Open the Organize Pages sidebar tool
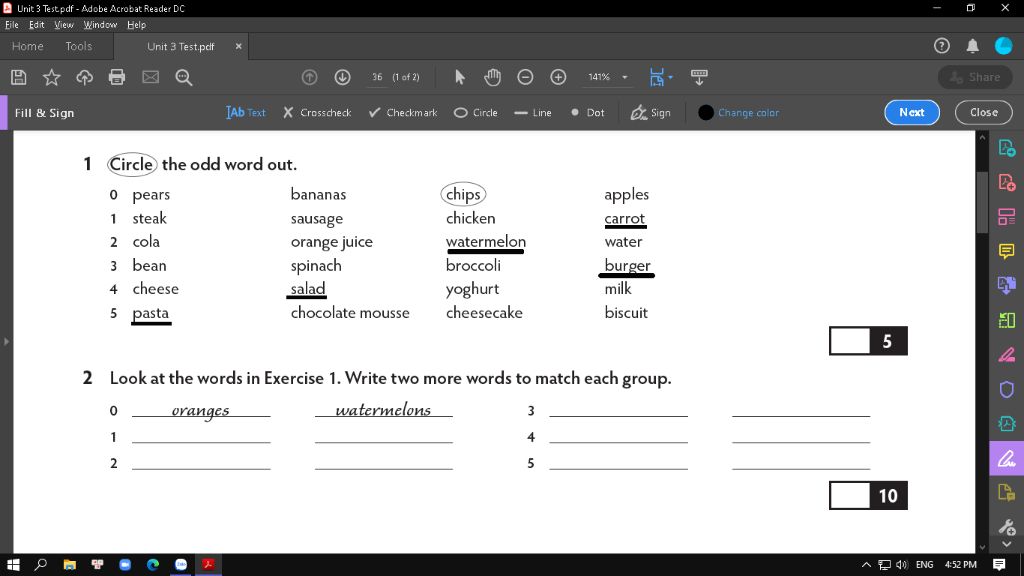This screenshot has width=1024, height=576. [1006, 217]
